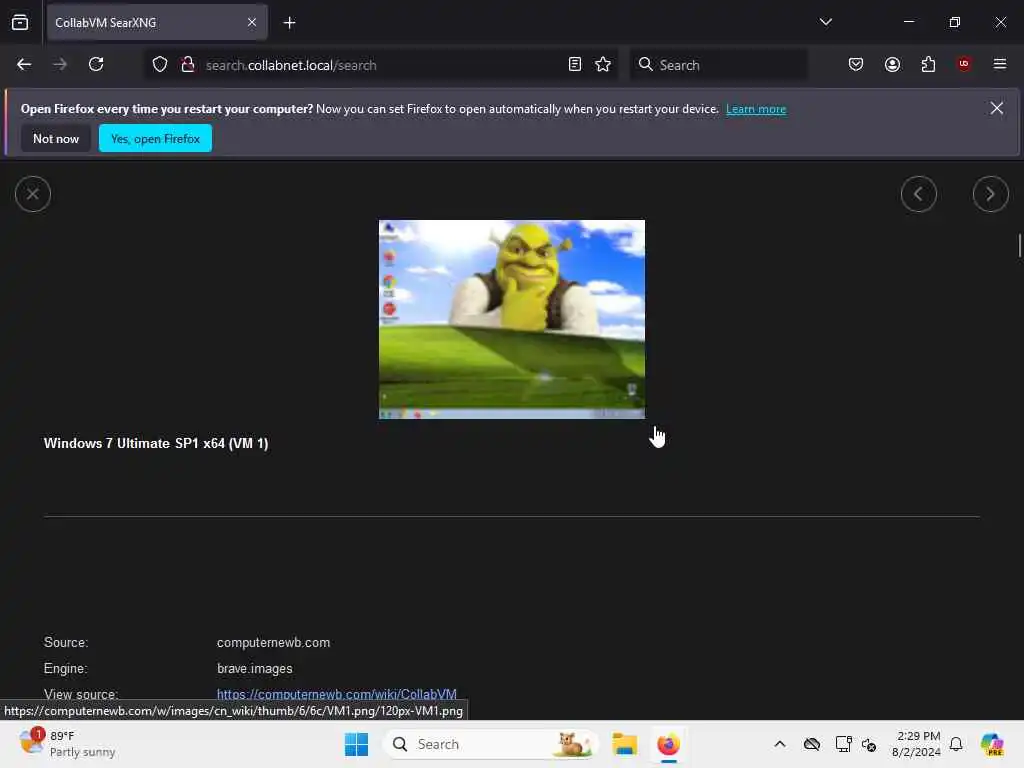
Task: Go forward one page
Action: [60, 65]
